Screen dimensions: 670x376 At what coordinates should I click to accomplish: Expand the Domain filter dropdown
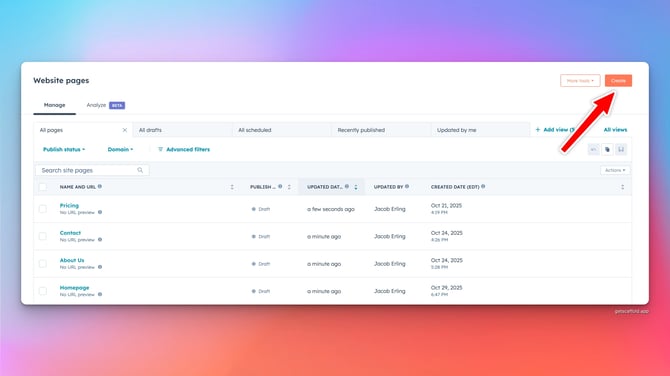coord(120,149)
